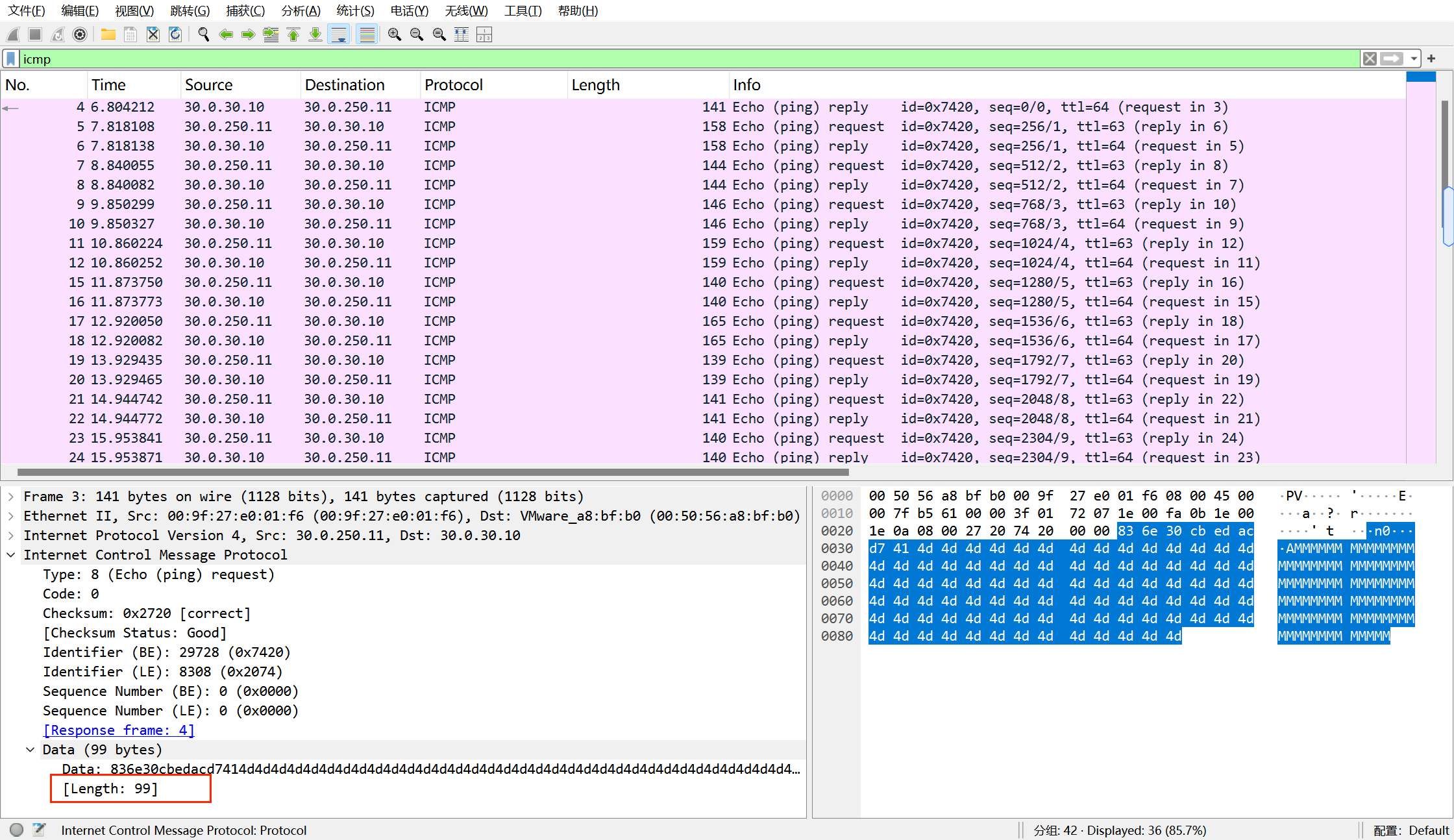Viewport: 1454px width, 840px height.
Task: Collapse Internet Control Message Protocol section
Action: [x=11, y=555]
